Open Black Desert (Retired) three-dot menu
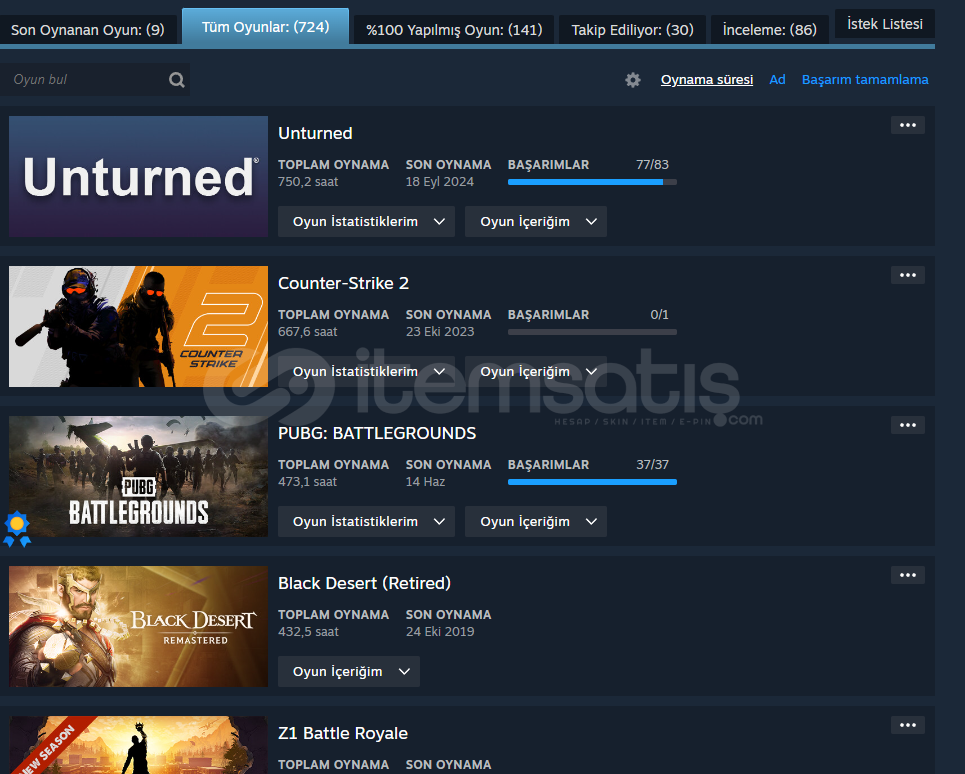This screenshot has width=965, height=774. [x=908, y=575]
